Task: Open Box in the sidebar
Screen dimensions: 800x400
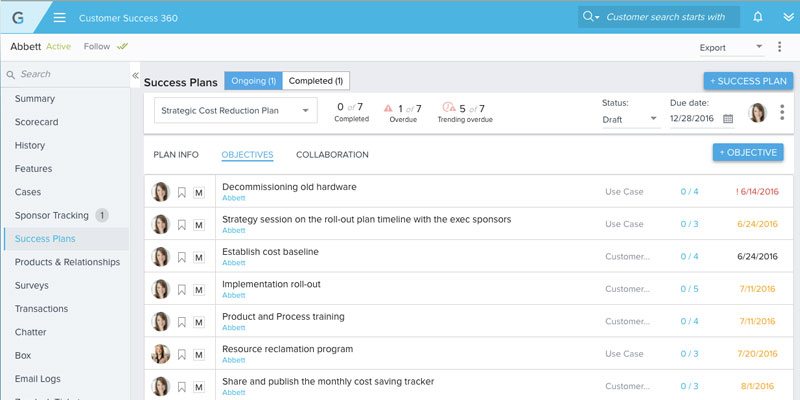Action: pos(23,356)
